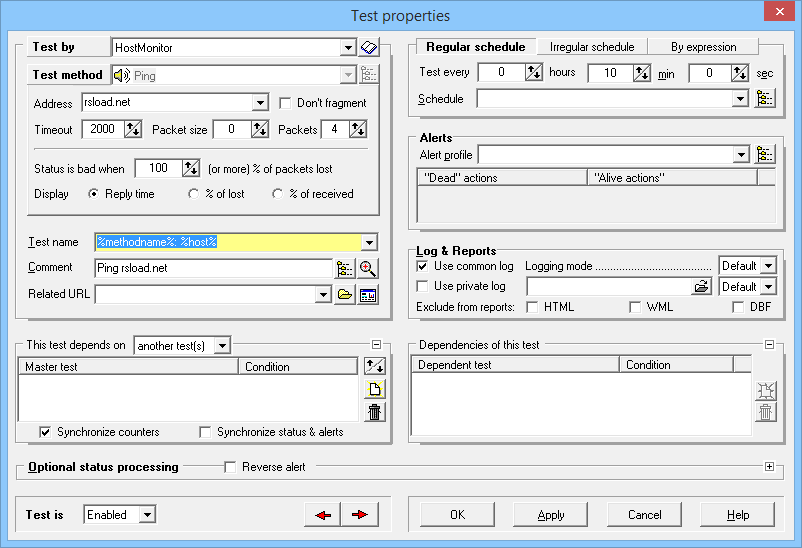
Task: Click new document icon beside master test list
Action: (374, 389)
